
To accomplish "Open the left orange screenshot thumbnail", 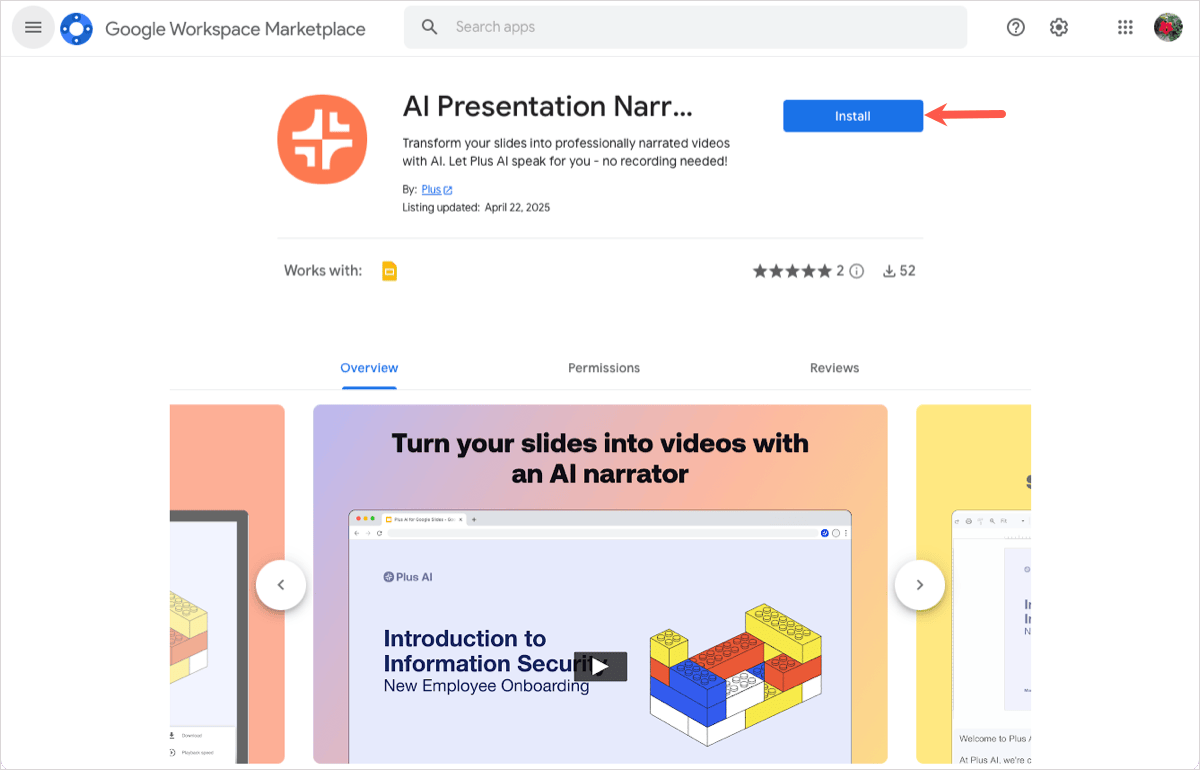I will pos(227,584).
